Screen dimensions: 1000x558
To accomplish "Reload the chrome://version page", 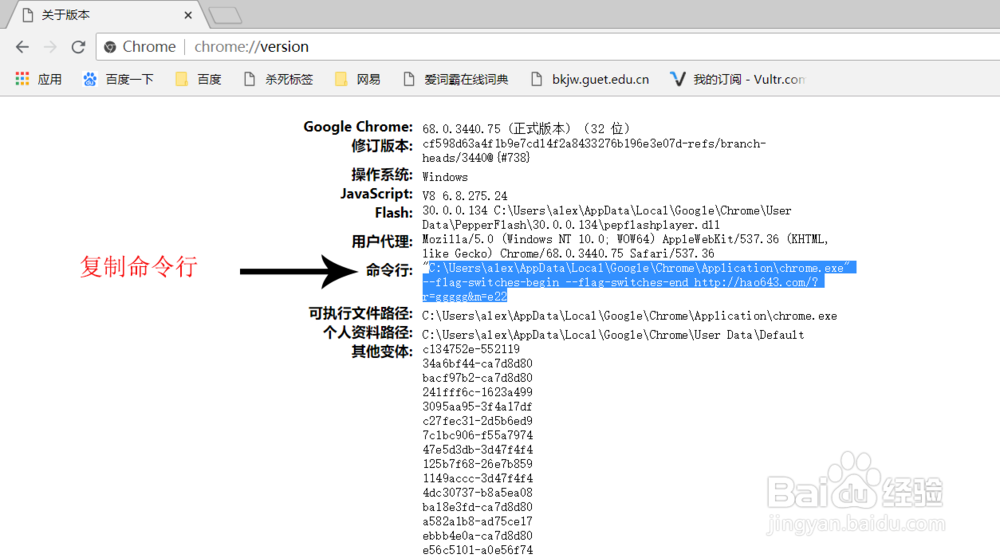I will click(78, 47).
